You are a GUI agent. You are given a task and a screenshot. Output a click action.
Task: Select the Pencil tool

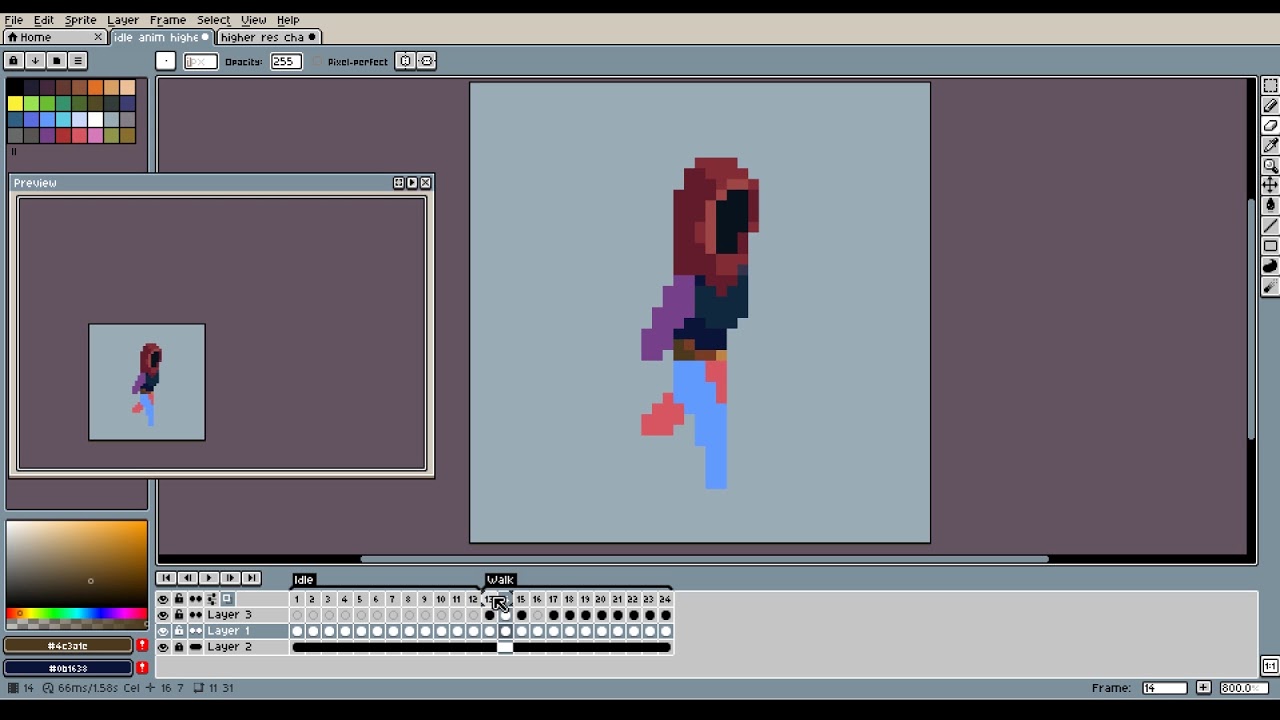1270,106
